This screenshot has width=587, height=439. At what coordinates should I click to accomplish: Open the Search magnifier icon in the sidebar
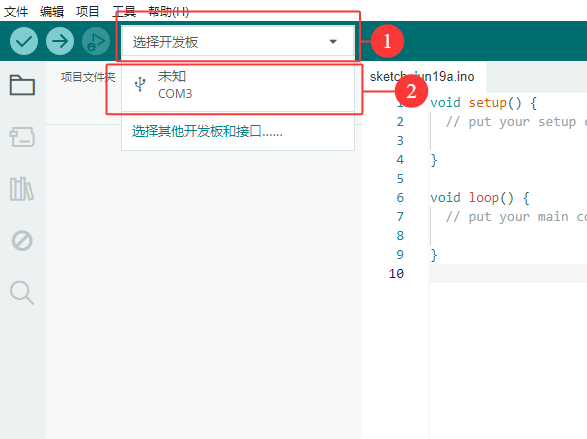pos(22,293)
